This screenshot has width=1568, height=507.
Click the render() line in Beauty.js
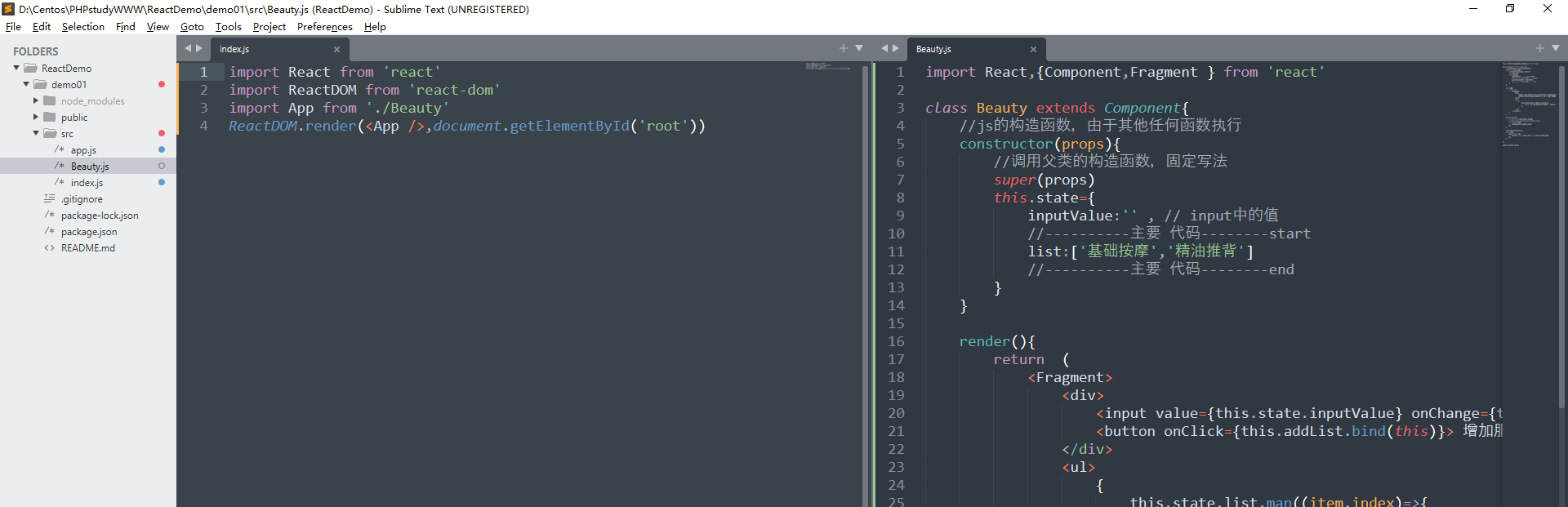(997, 341)
